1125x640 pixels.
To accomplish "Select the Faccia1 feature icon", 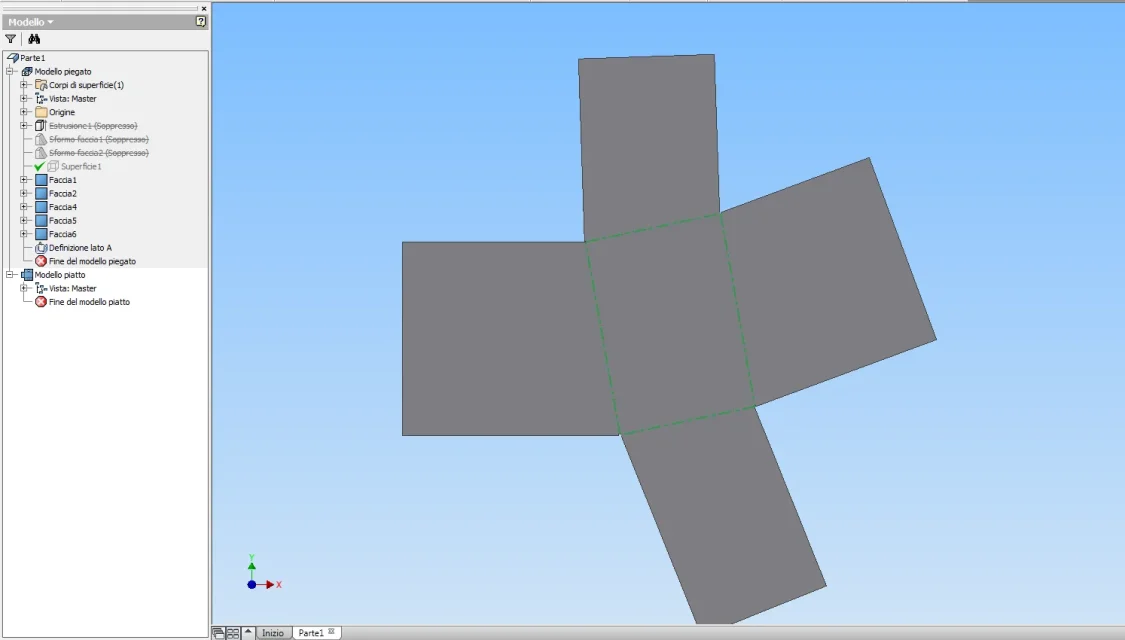I will (41, 180).
